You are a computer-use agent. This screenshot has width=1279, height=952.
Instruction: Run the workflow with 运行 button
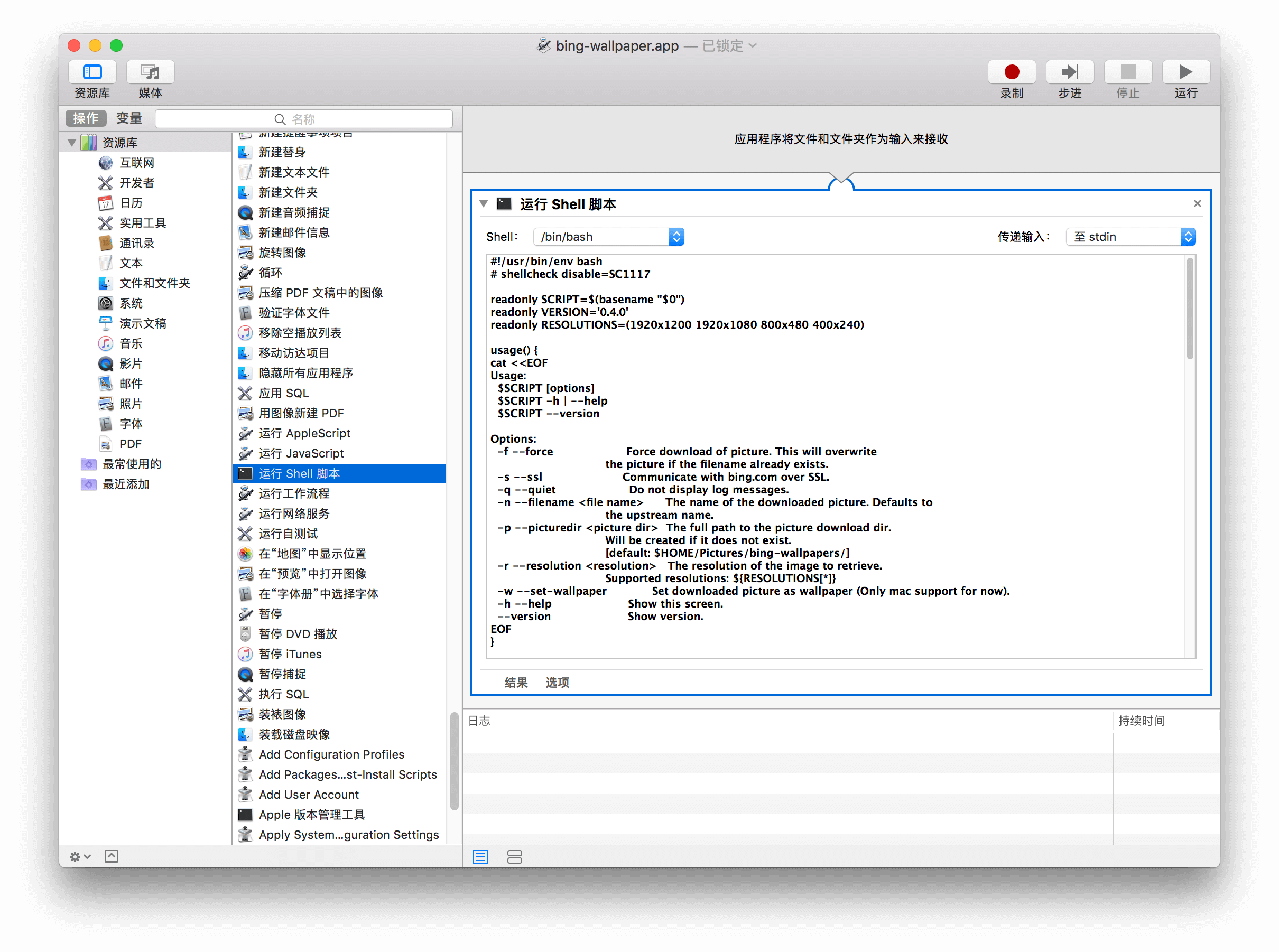click(1186, 72)
